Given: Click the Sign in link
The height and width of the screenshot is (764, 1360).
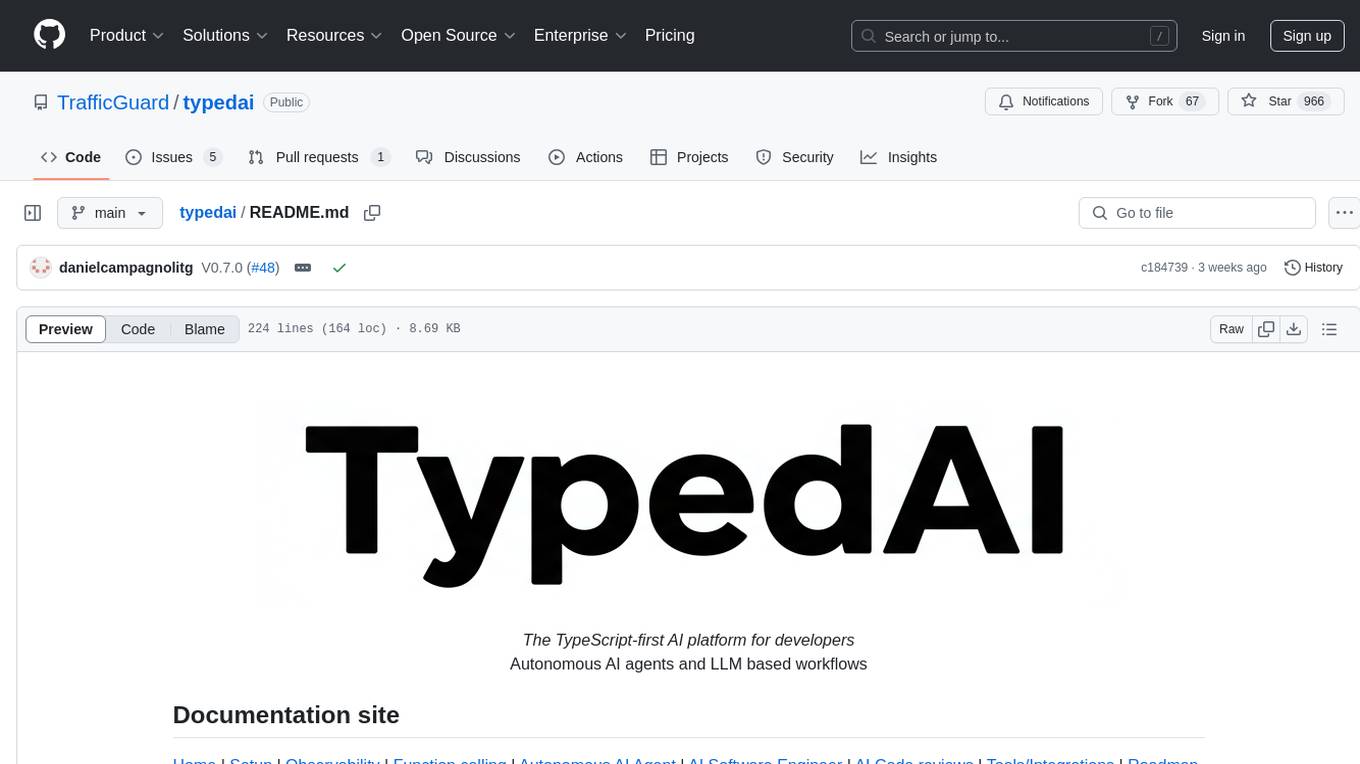Looking at the screenshot, I should tap(1223, 36).
